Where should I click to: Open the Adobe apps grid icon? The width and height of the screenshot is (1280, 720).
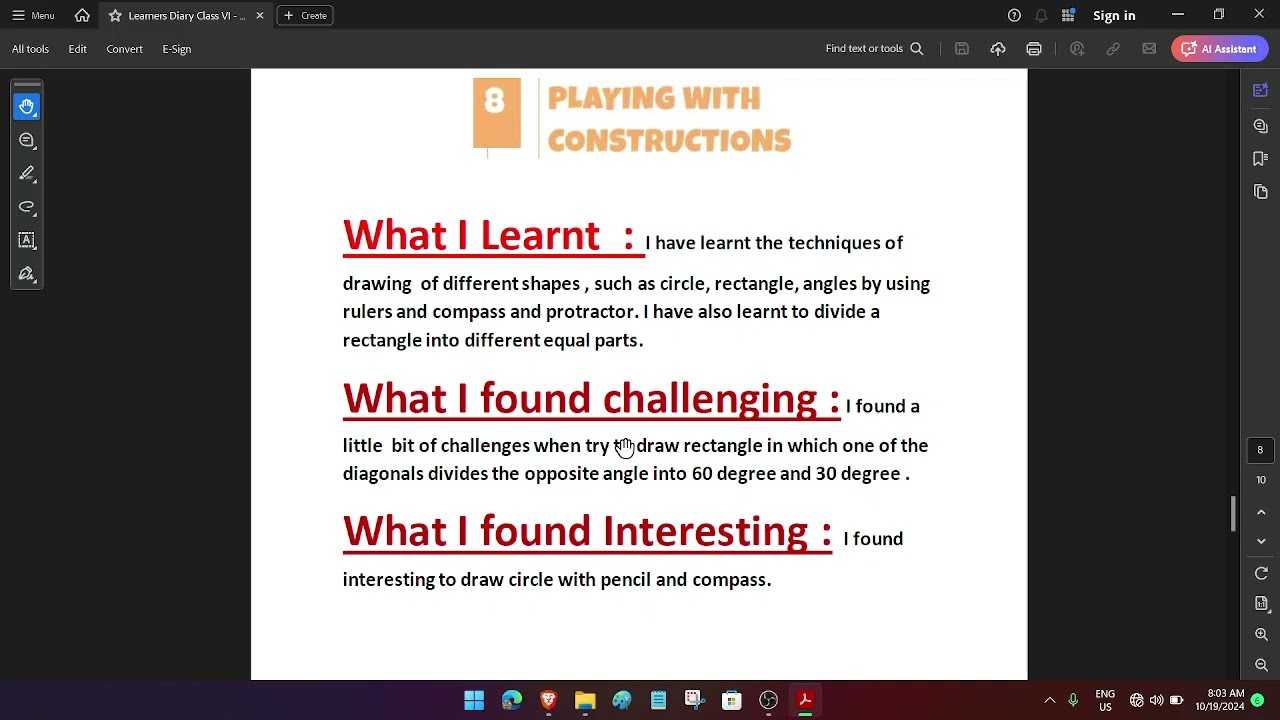tap(1068, 15)
